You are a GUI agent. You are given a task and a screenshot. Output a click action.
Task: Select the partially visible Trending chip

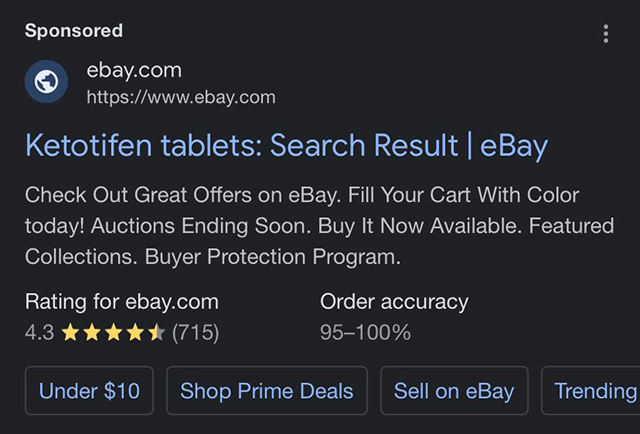coord(594,391)
